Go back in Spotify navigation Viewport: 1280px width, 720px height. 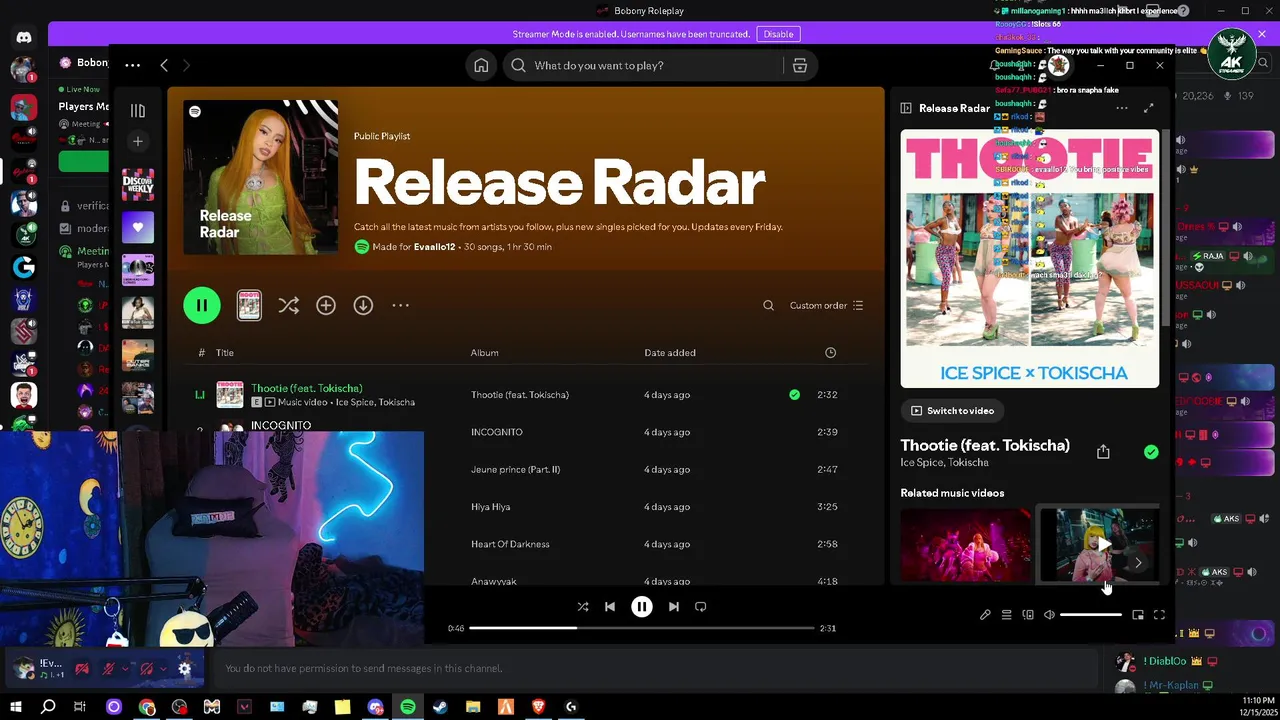164,65
